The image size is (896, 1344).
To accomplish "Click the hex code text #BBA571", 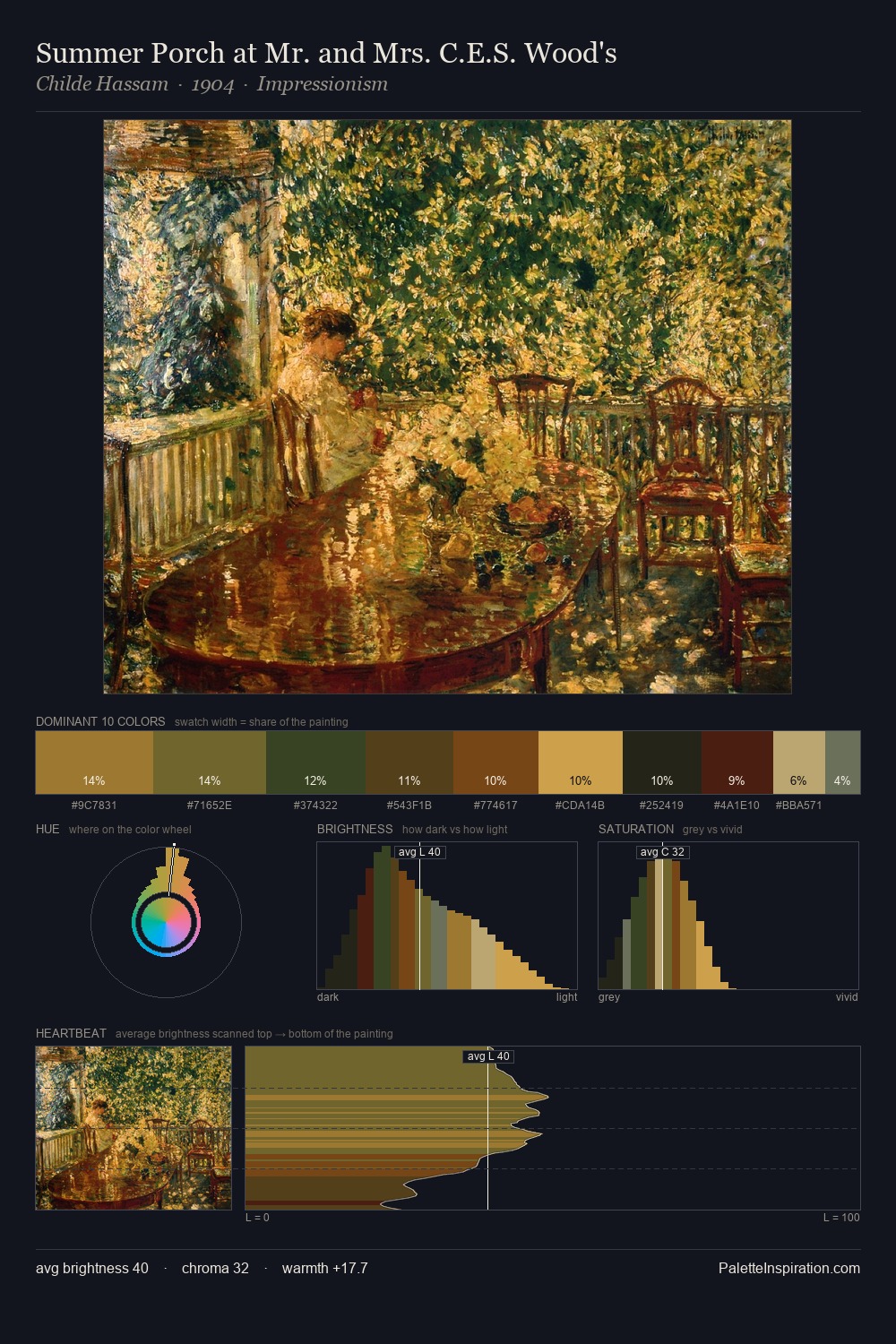I will click(798, 805).
